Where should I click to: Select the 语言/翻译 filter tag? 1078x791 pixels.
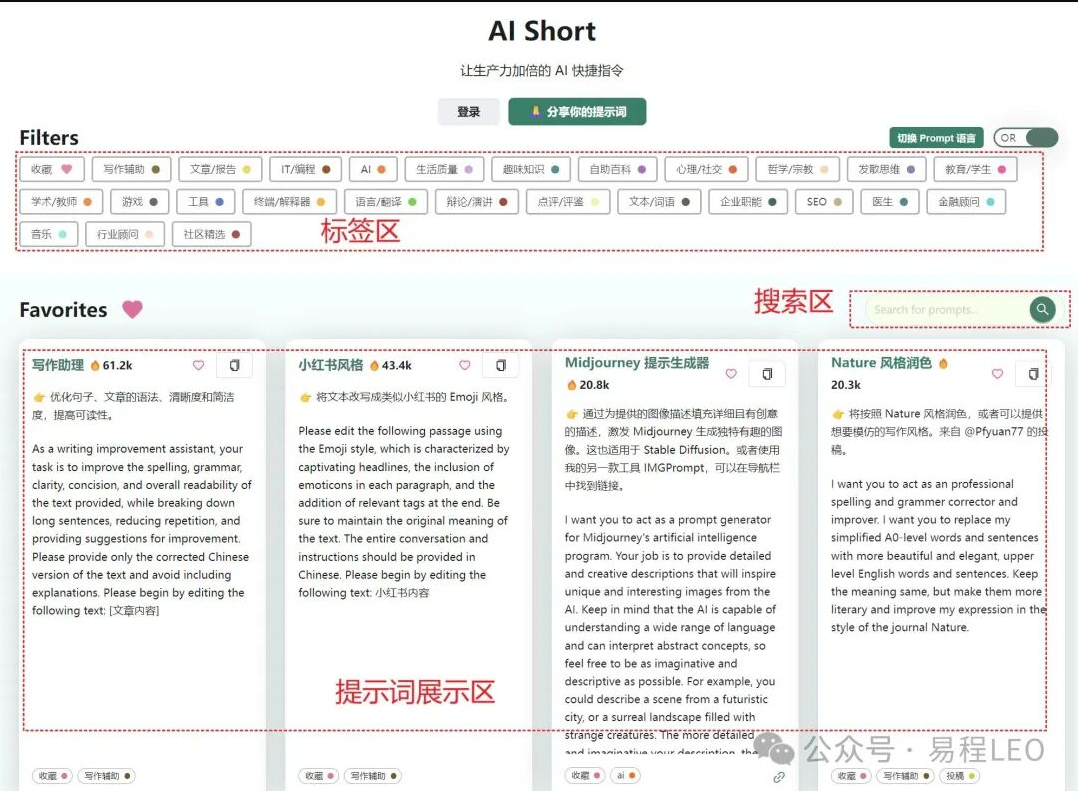pos(386,202)
